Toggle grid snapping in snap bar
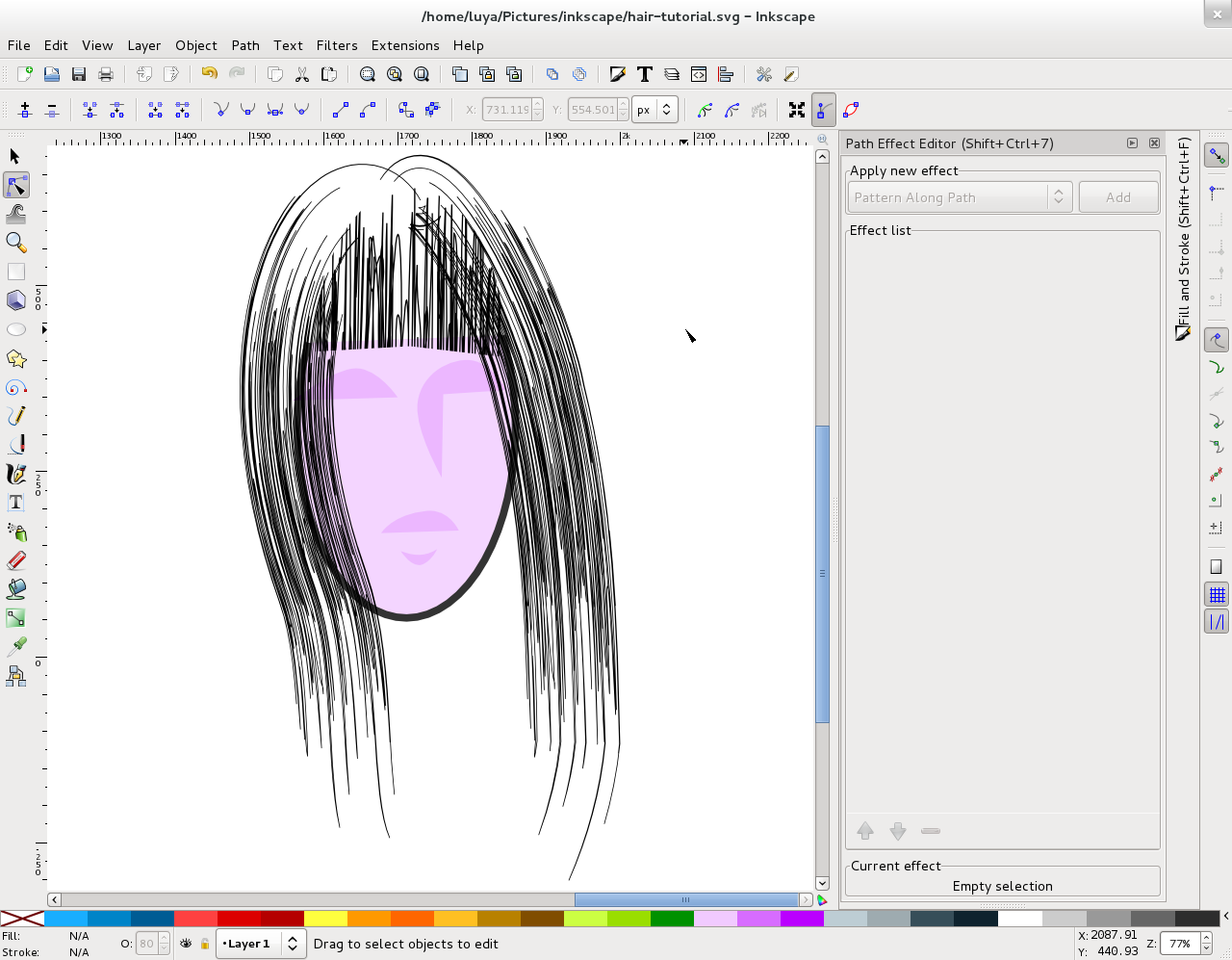 pyautogui.click(x=1217, y=594)
